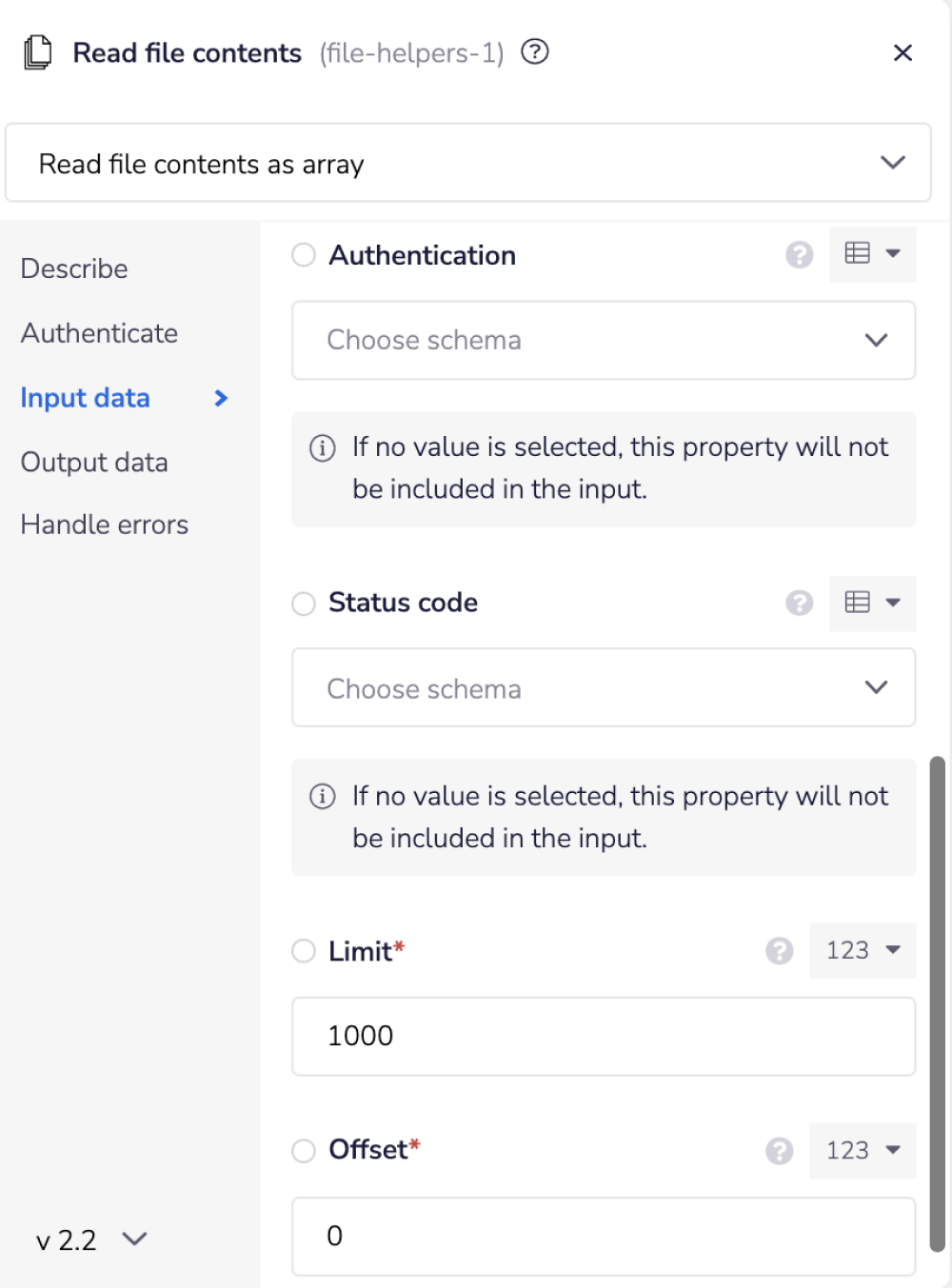Open the Read file contents as array dropdown
Image resolution: width=952 pixels, height=1288 pixels.
click(x=467, y=163)
